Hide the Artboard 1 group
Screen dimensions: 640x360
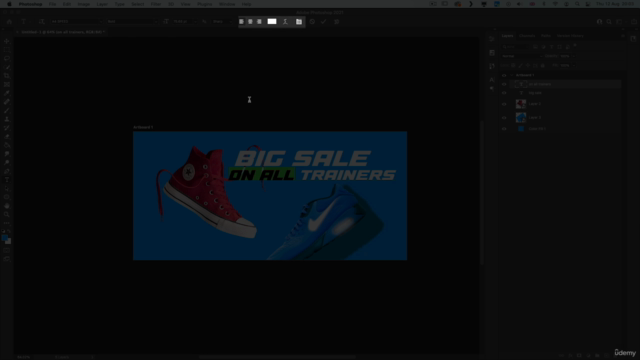click(x=504, y=76)
